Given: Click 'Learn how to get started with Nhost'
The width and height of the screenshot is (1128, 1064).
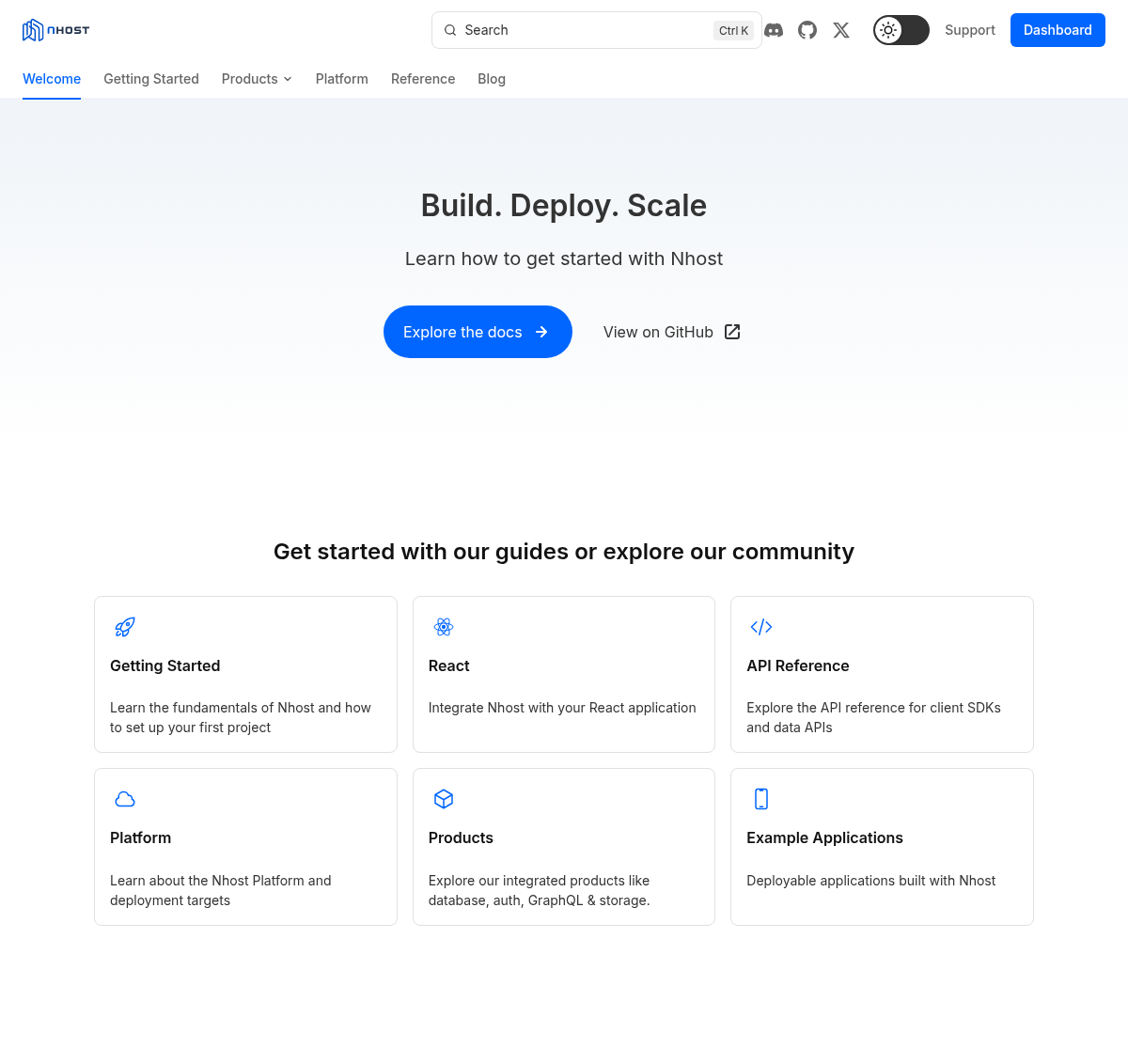Looking at the screenshot, I should [564, 258].
